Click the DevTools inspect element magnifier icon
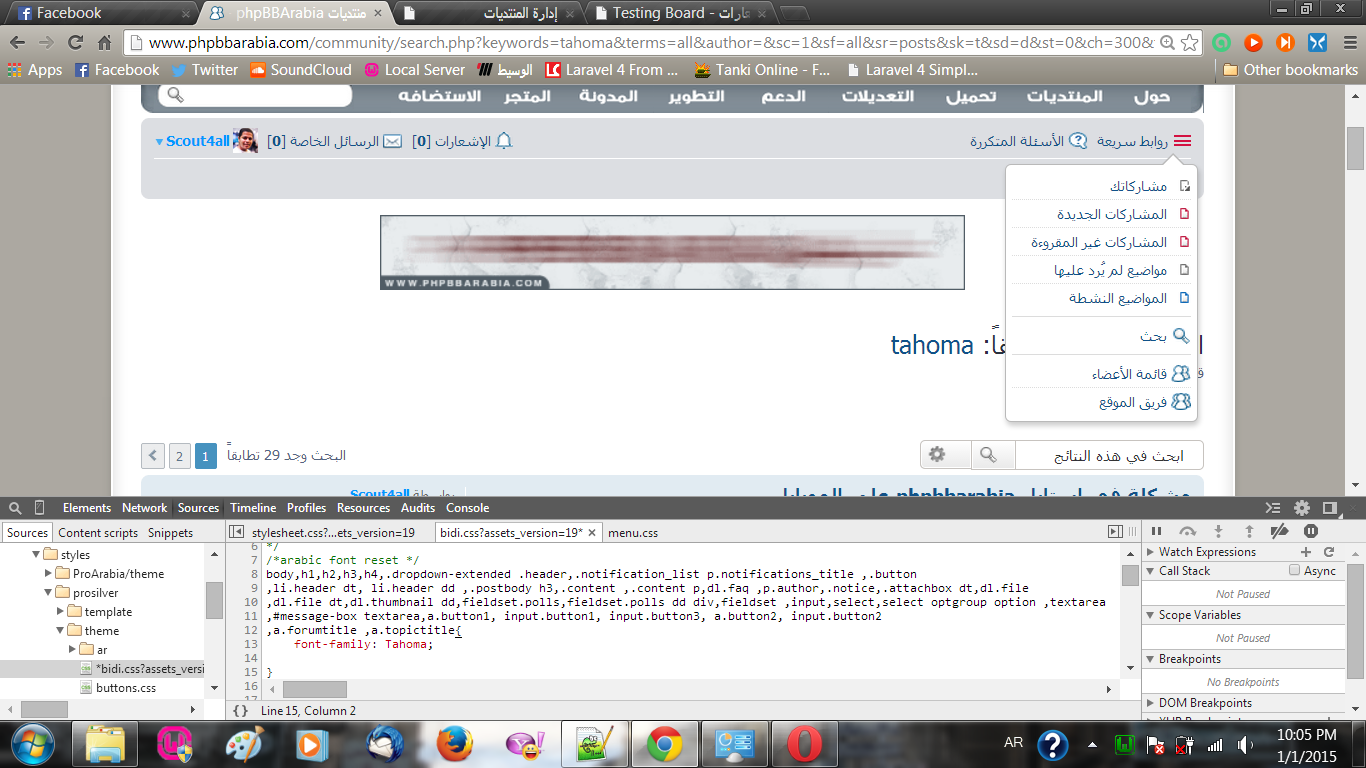1366x768 pixels. click(16, 508)
